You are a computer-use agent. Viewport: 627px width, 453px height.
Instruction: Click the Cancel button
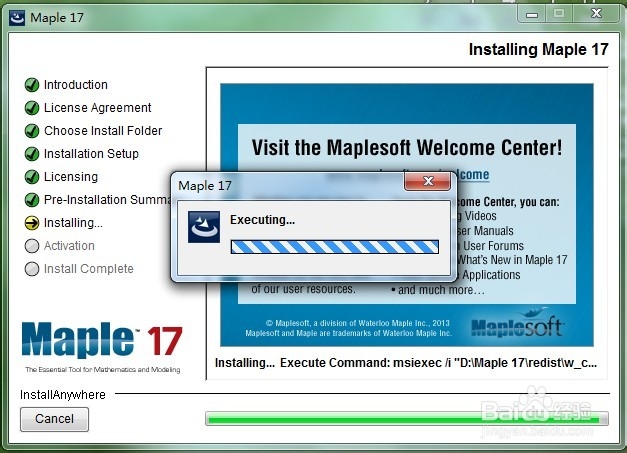[54, 419]
